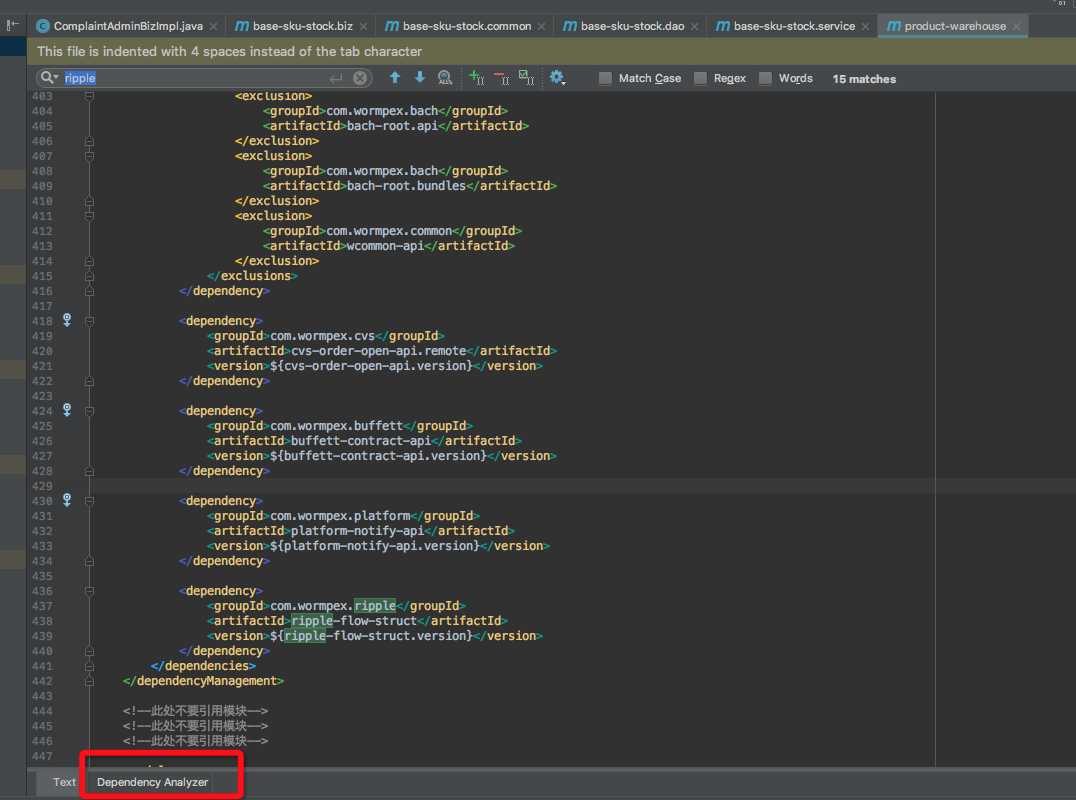Click highlighted 'ripple' in groupId line 437
The width and height of the screenshot is (1076, 800).
[x=375, y=606]
